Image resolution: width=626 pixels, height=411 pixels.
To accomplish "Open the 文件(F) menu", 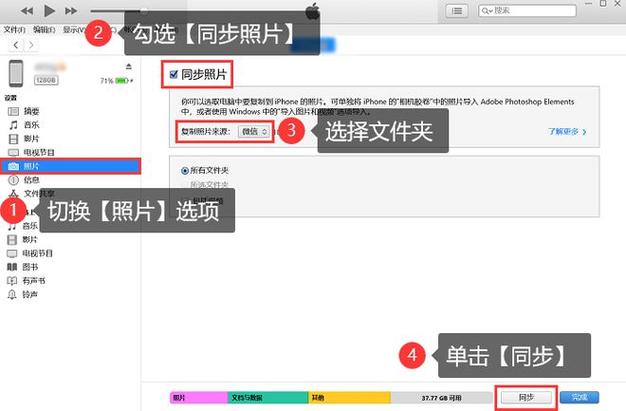I will (14, 30).
